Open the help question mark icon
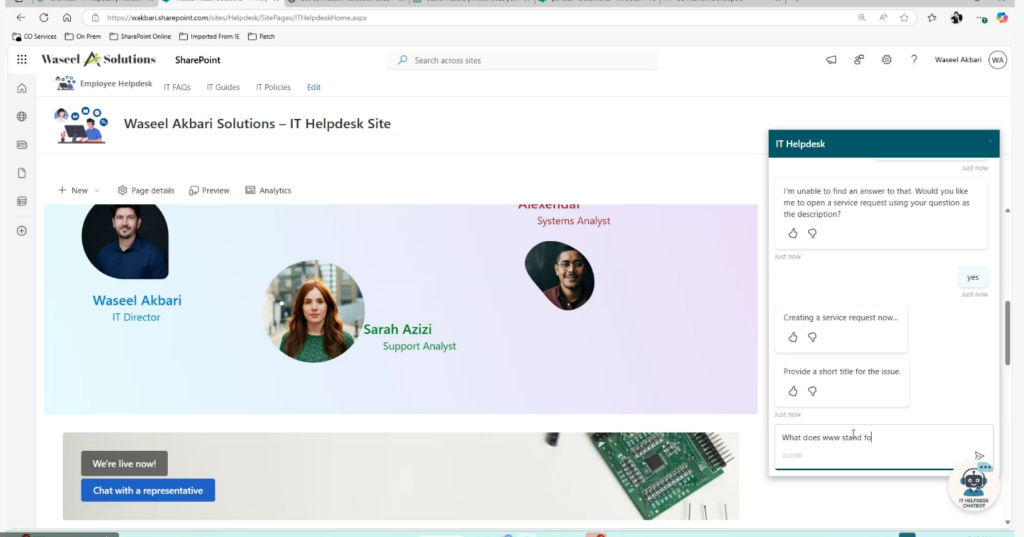The image size is (1024, 537). click(914, 59)
